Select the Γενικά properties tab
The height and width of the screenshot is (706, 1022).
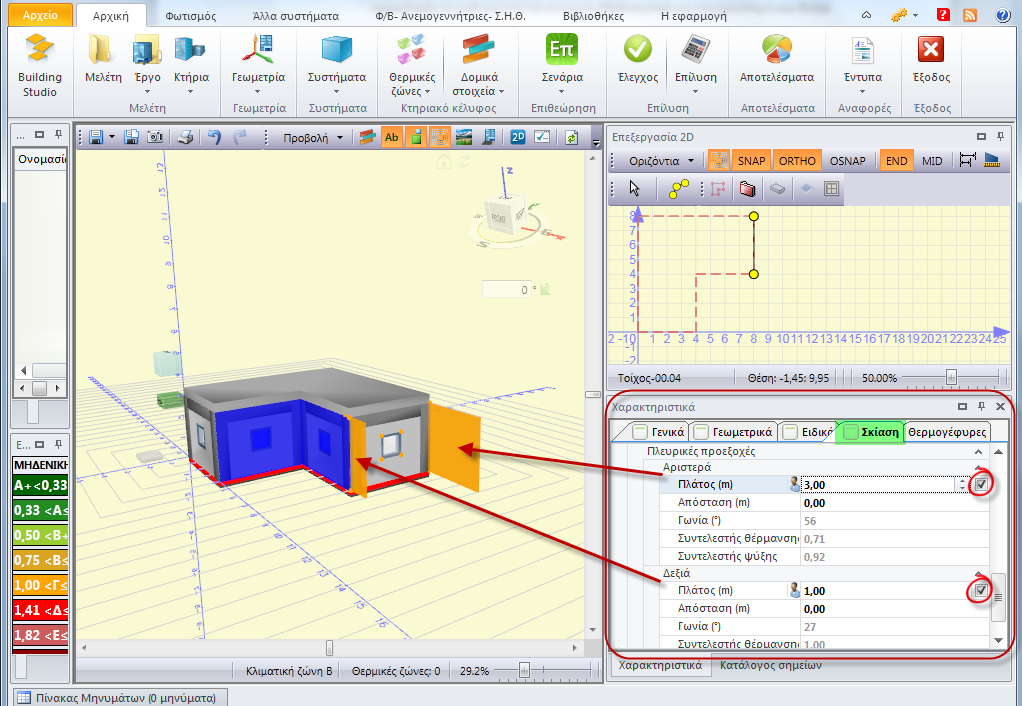[x=660, y=432]
